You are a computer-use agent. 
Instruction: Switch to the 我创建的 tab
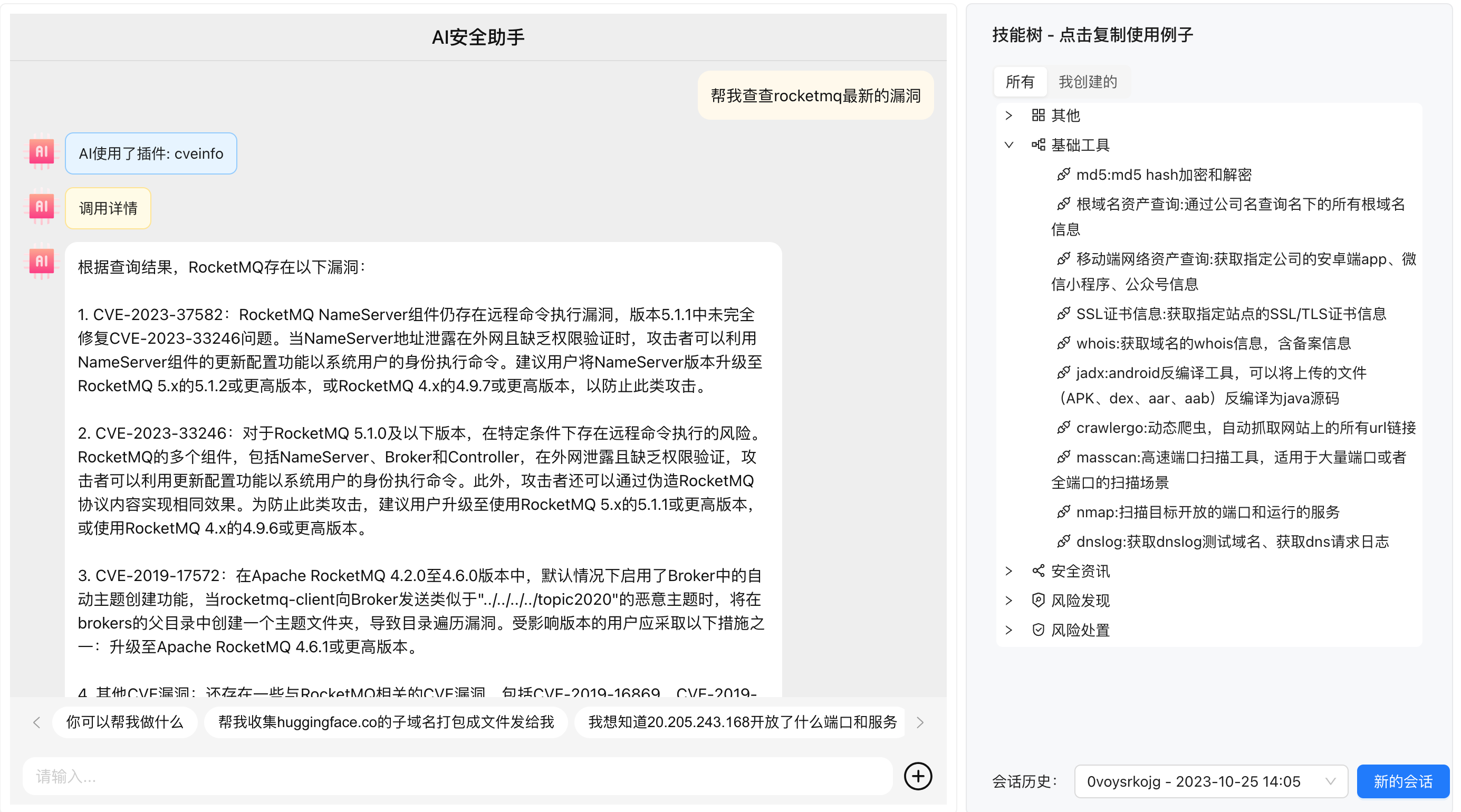[x=1087, y=82]
